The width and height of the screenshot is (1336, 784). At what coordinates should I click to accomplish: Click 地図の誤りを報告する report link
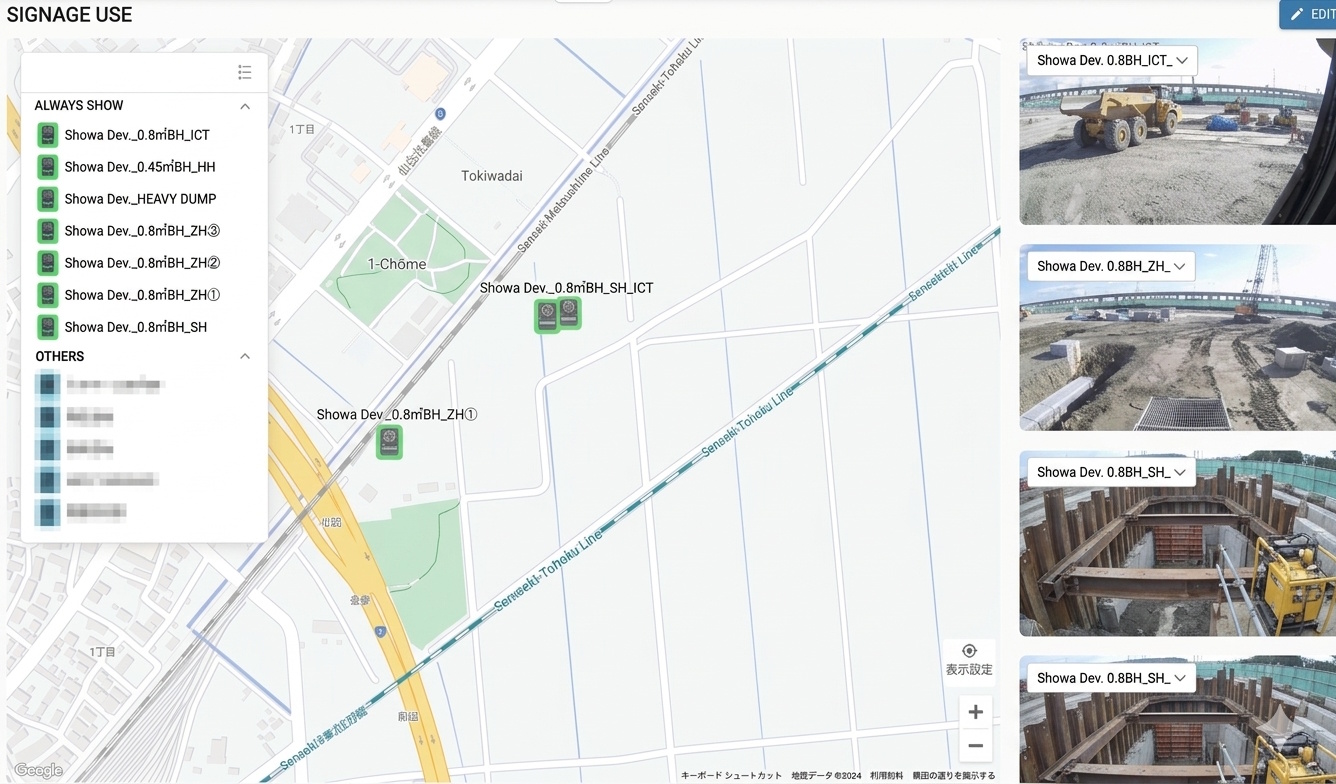pyautogui.click(x=954, y=776)
